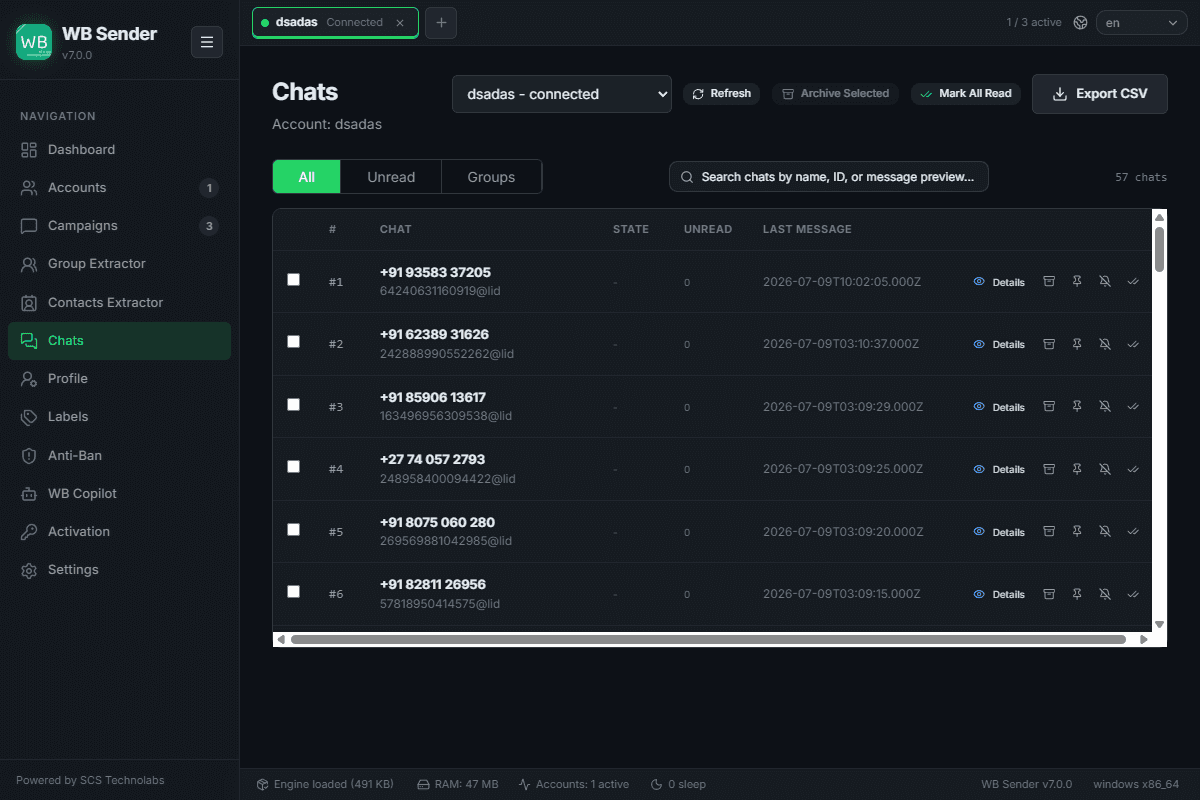Toggle the sidebar hamburger menu button
The image size is (1200, 800).
pos(207,42)
